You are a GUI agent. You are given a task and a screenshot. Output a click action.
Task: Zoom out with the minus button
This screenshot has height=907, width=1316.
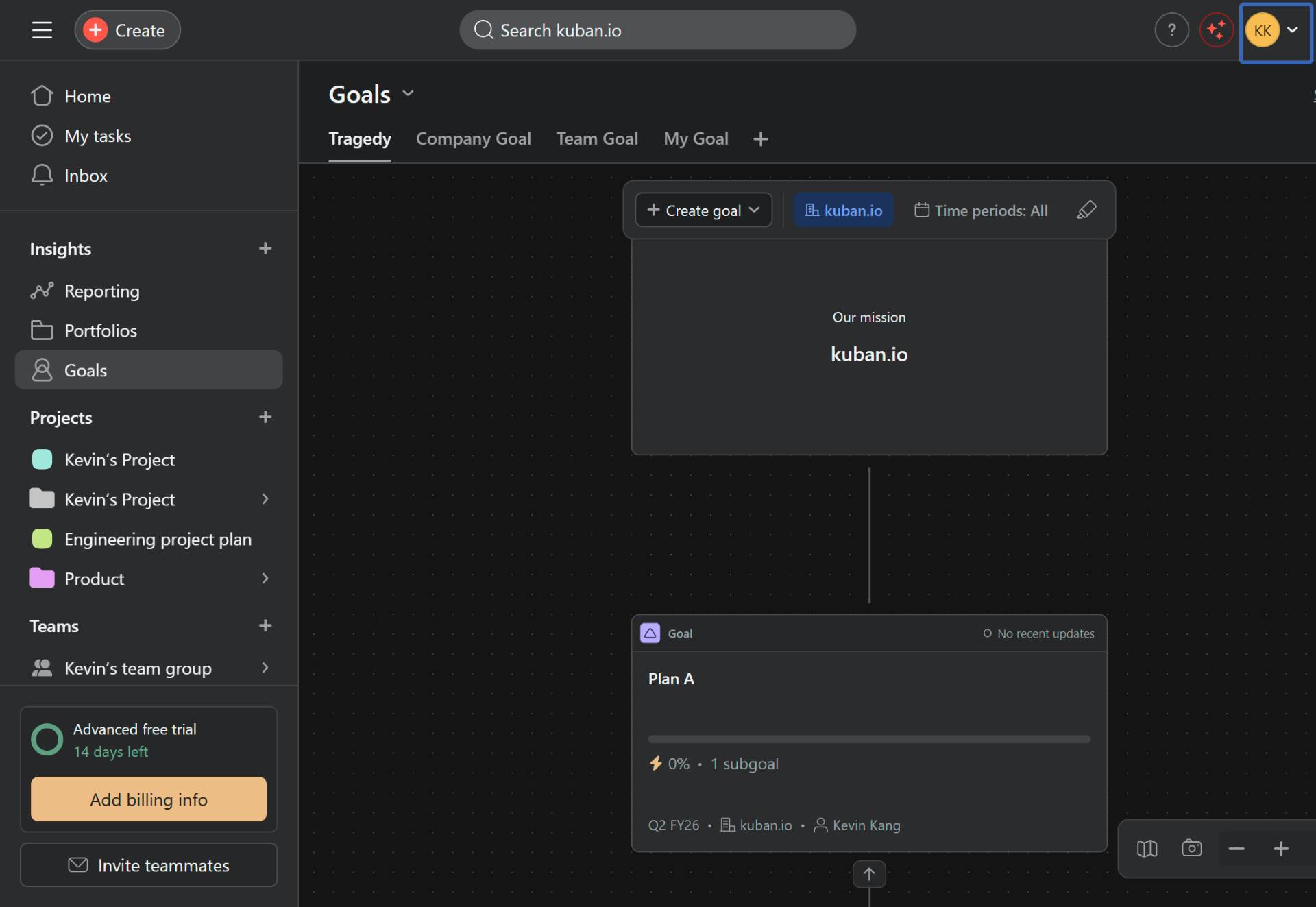point(1236,849)
